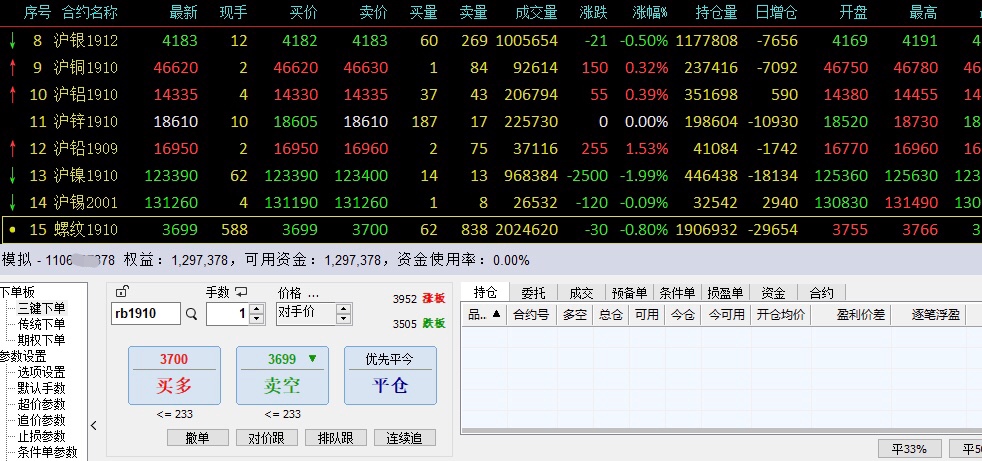Click the 买多 buy long button
The width and height of the screenshot is (982, 461).
coord(174,375)
